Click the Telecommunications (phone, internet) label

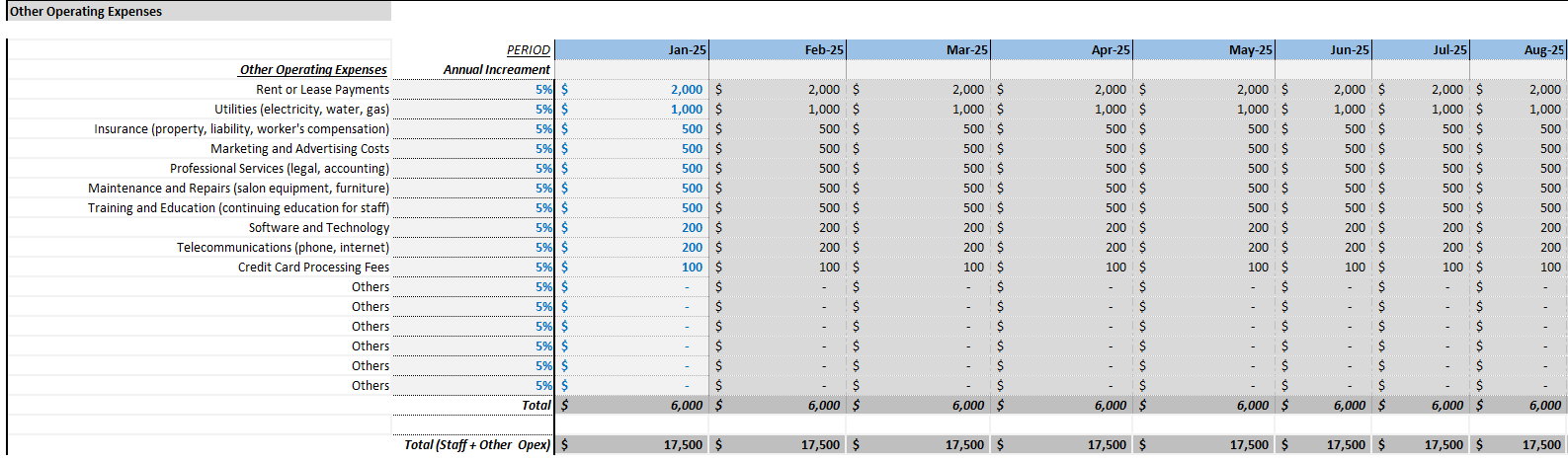[284, 247]
